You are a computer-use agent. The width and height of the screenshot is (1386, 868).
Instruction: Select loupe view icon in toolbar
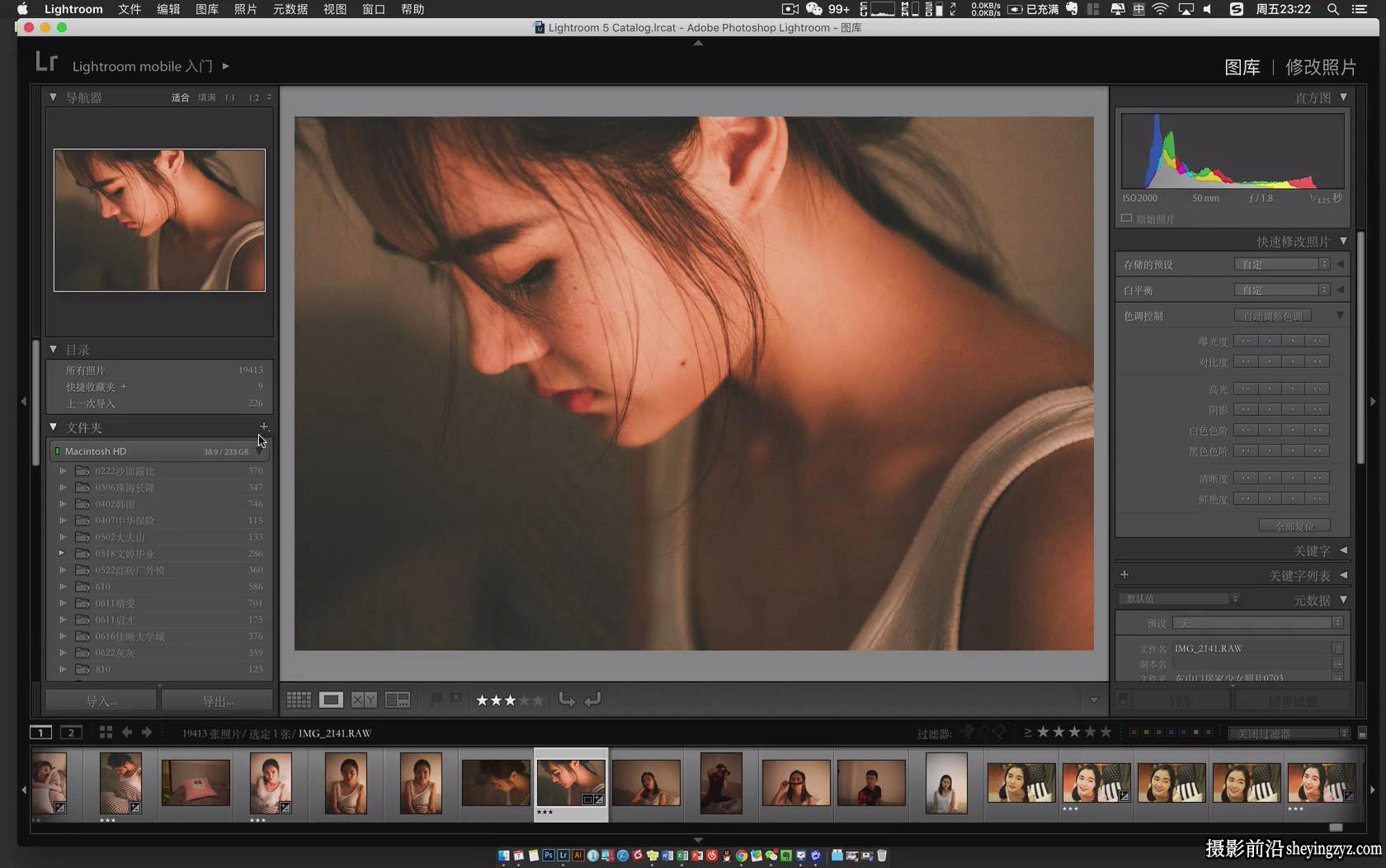(331, 700)
